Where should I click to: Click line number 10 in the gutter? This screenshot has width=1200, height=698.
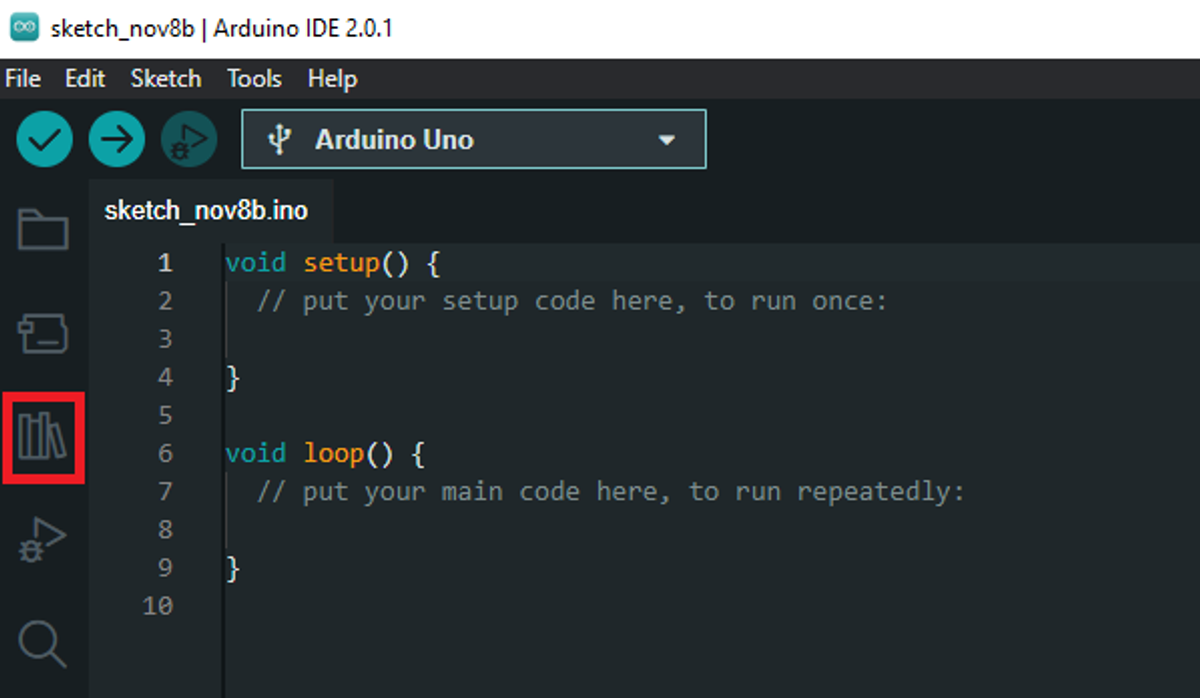[x=158, y=606]
